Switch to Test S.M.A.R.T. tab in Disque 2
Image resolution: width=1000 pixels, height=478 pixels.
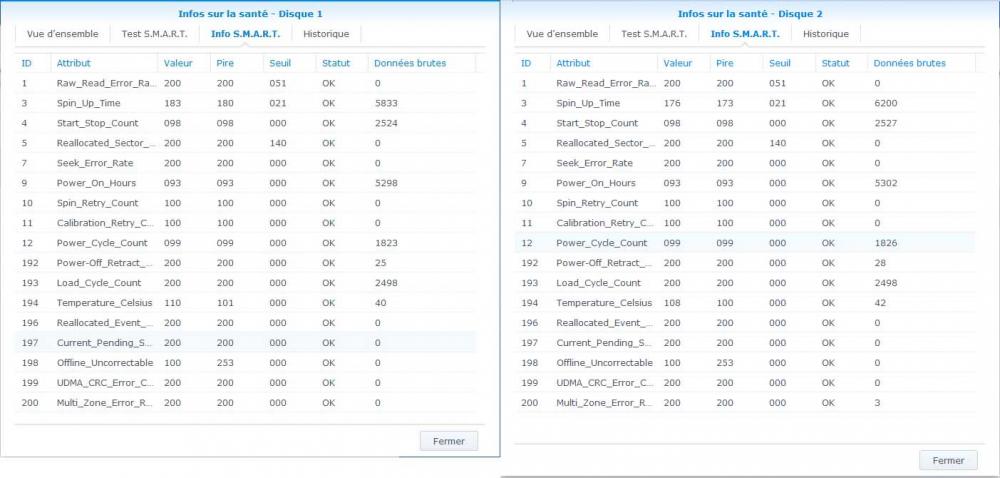654,34
